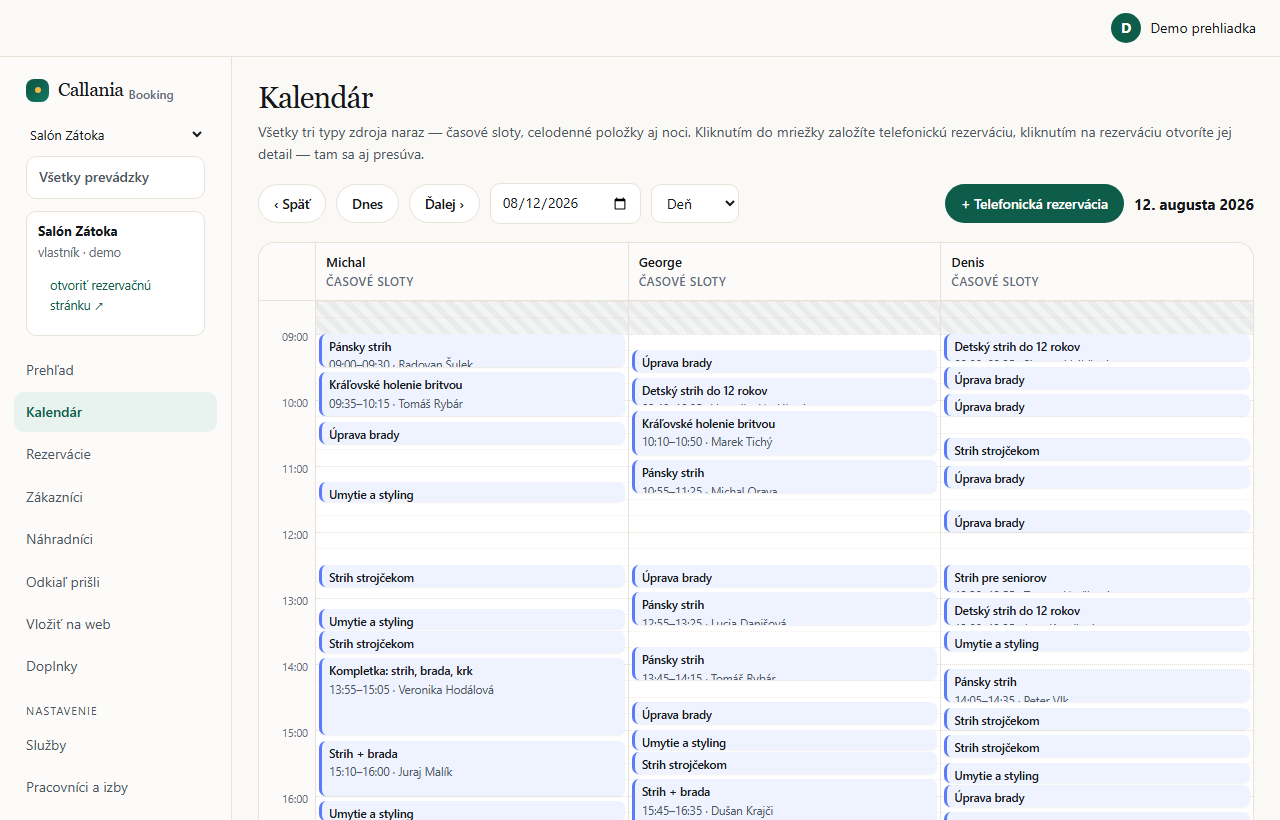Image resolution: width=1280 pixels, height=820 pixels.
Task: Click the Ďalej button
Action: [x=444, y=203]
